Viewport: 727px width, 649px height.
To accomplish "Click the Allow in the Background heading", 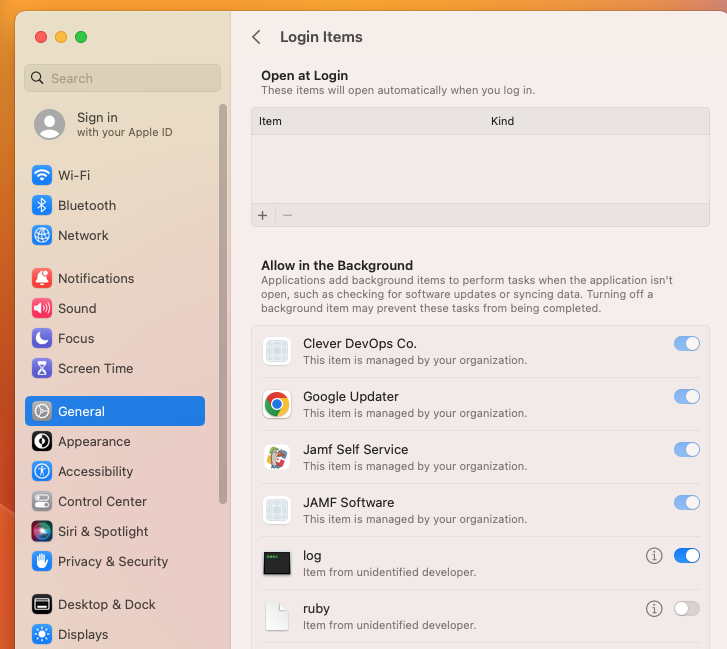I will click(x=337, y=265).
